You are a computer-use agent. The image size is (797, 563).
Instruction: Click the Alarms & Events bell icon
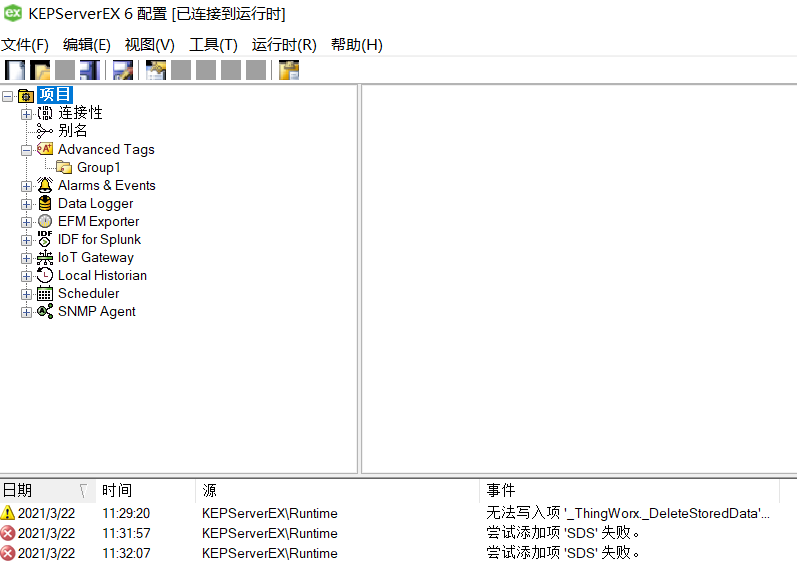45,185
